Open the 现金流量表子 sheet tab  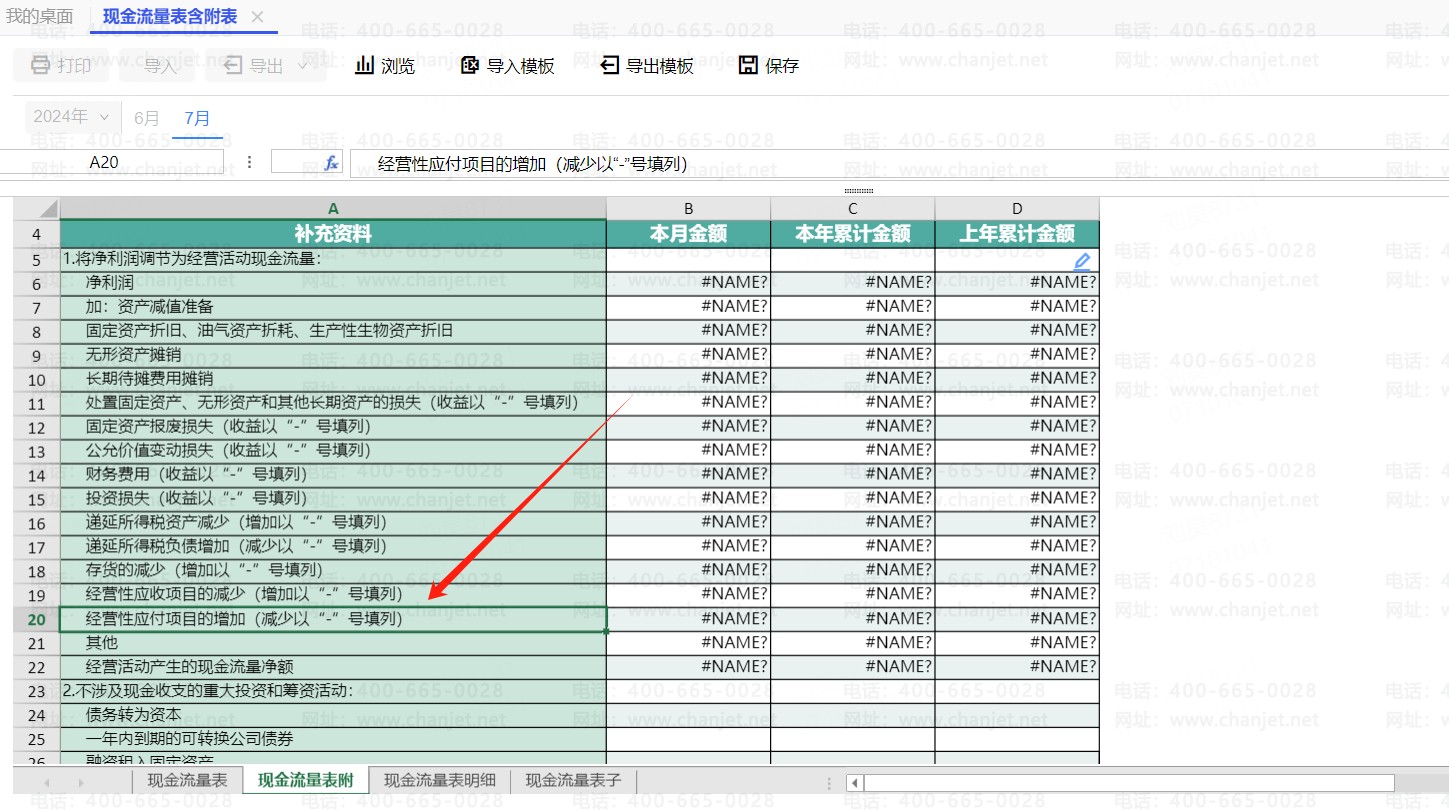click(573, 781)
